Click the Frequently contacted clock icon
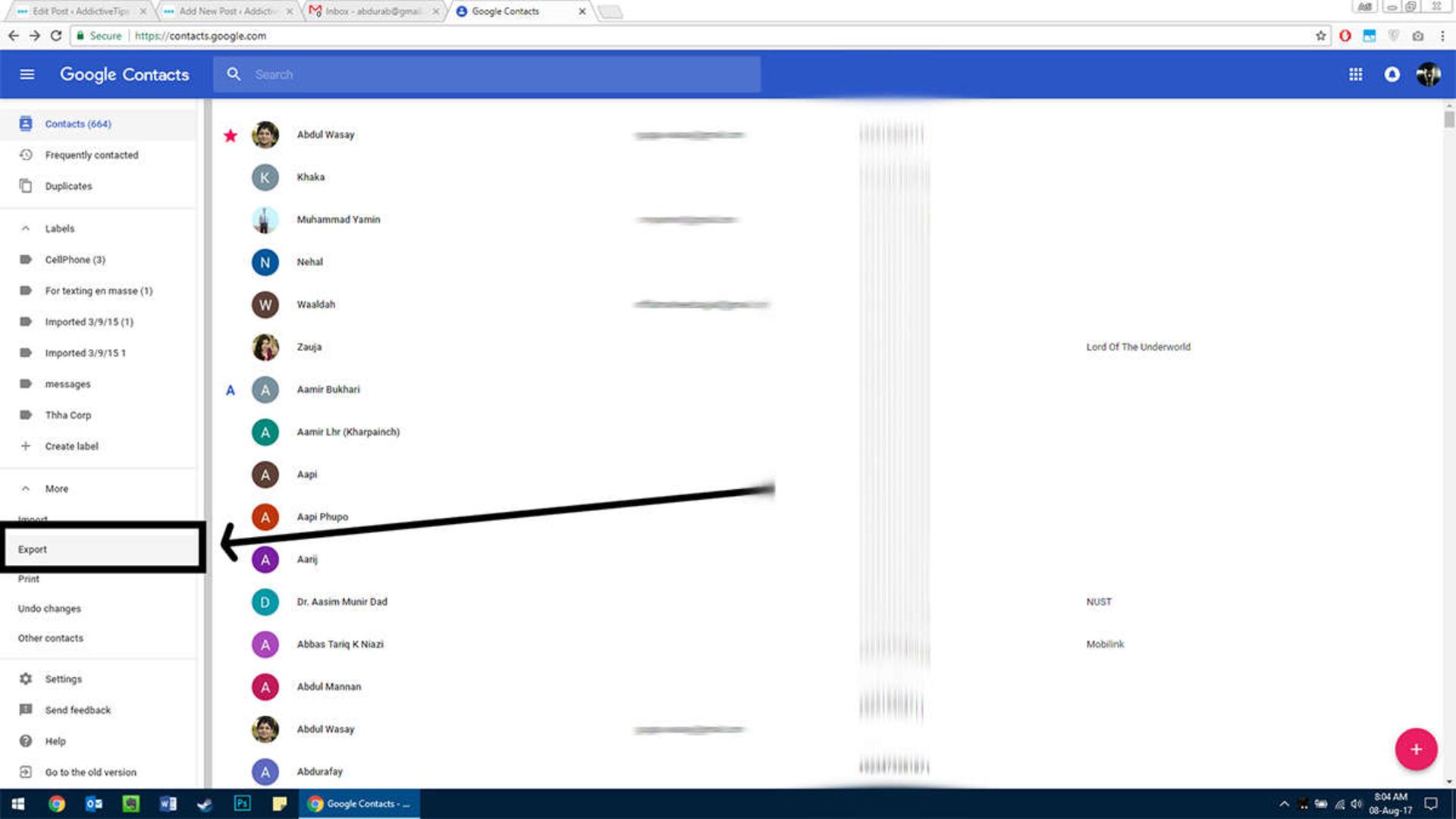Image resolution: width=1456 pixels, height=819 pixels. click(x=26, y=155)
